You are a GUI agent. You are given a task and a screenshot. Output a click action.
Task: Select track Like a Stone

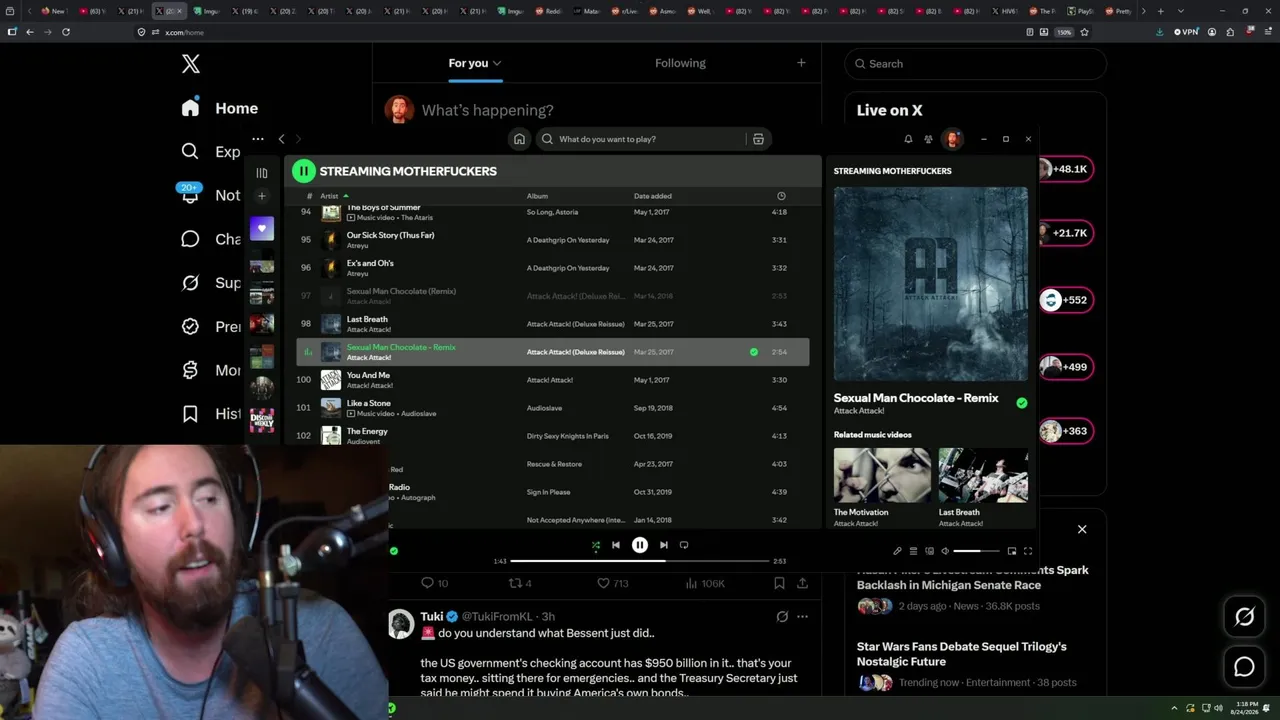click(x=553, y=408)
